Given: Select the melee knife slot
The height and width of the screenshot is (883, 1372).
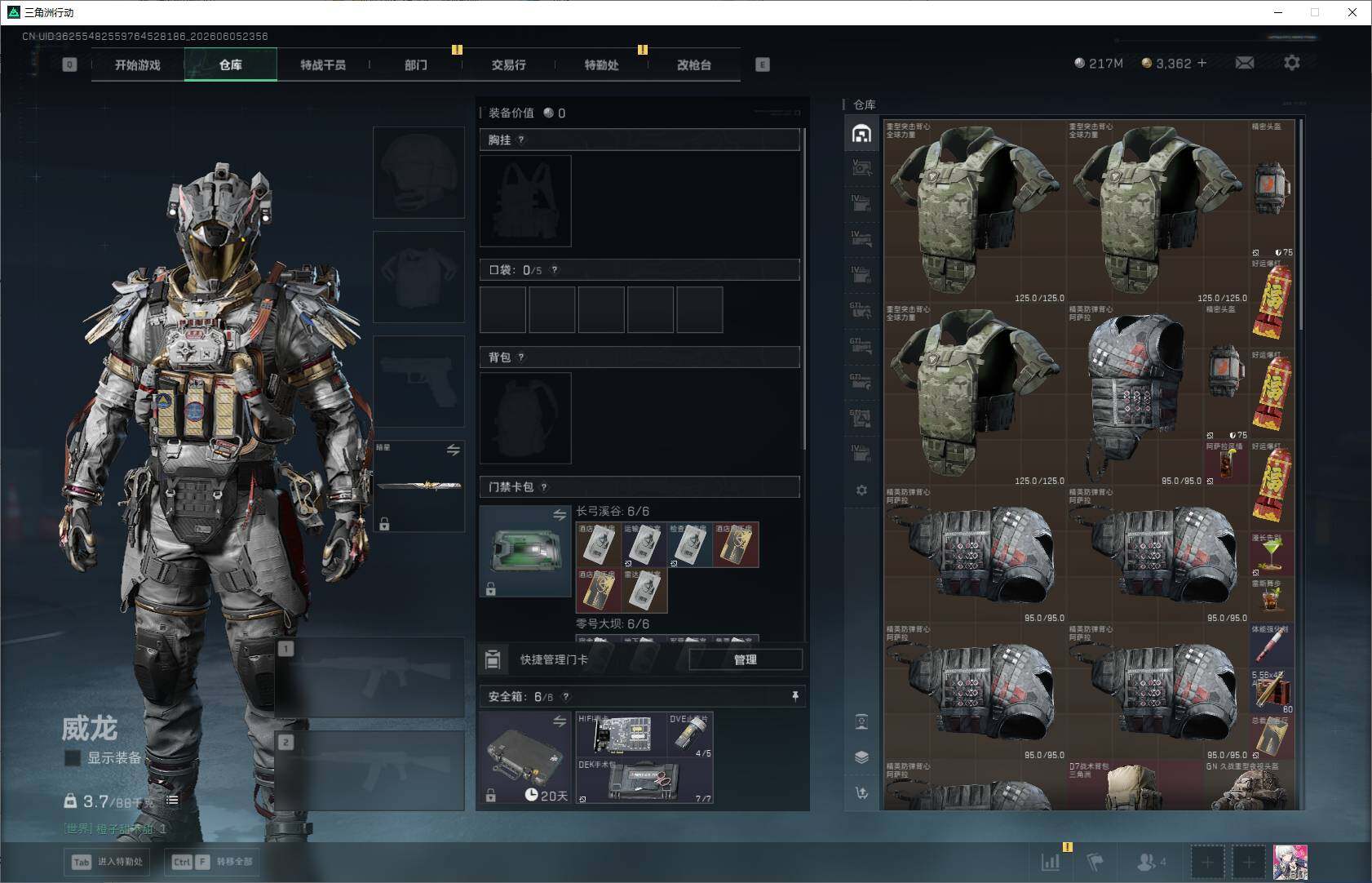Looking at the screenshot, I should [418, 486].
